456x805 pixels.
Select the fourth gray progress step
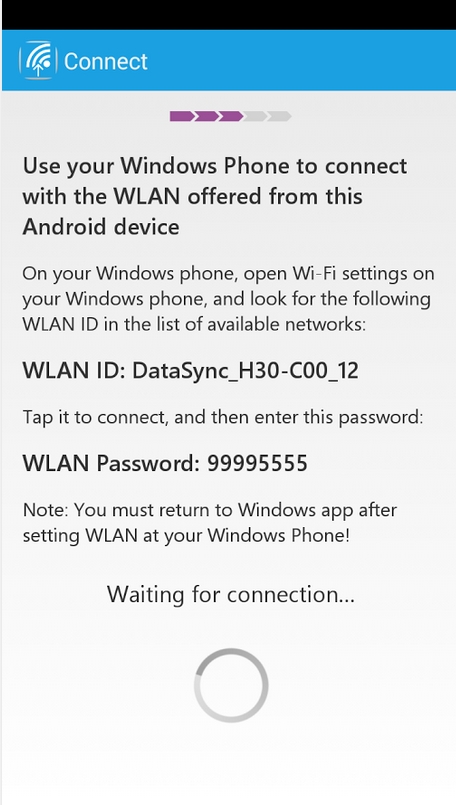coord(255,117)
